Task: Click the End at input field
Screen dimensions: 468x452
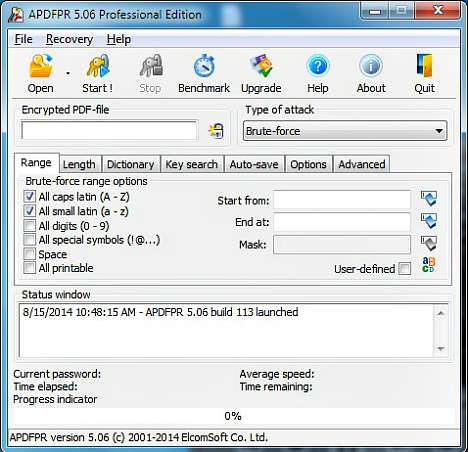Action: click(x=342, y=222)
